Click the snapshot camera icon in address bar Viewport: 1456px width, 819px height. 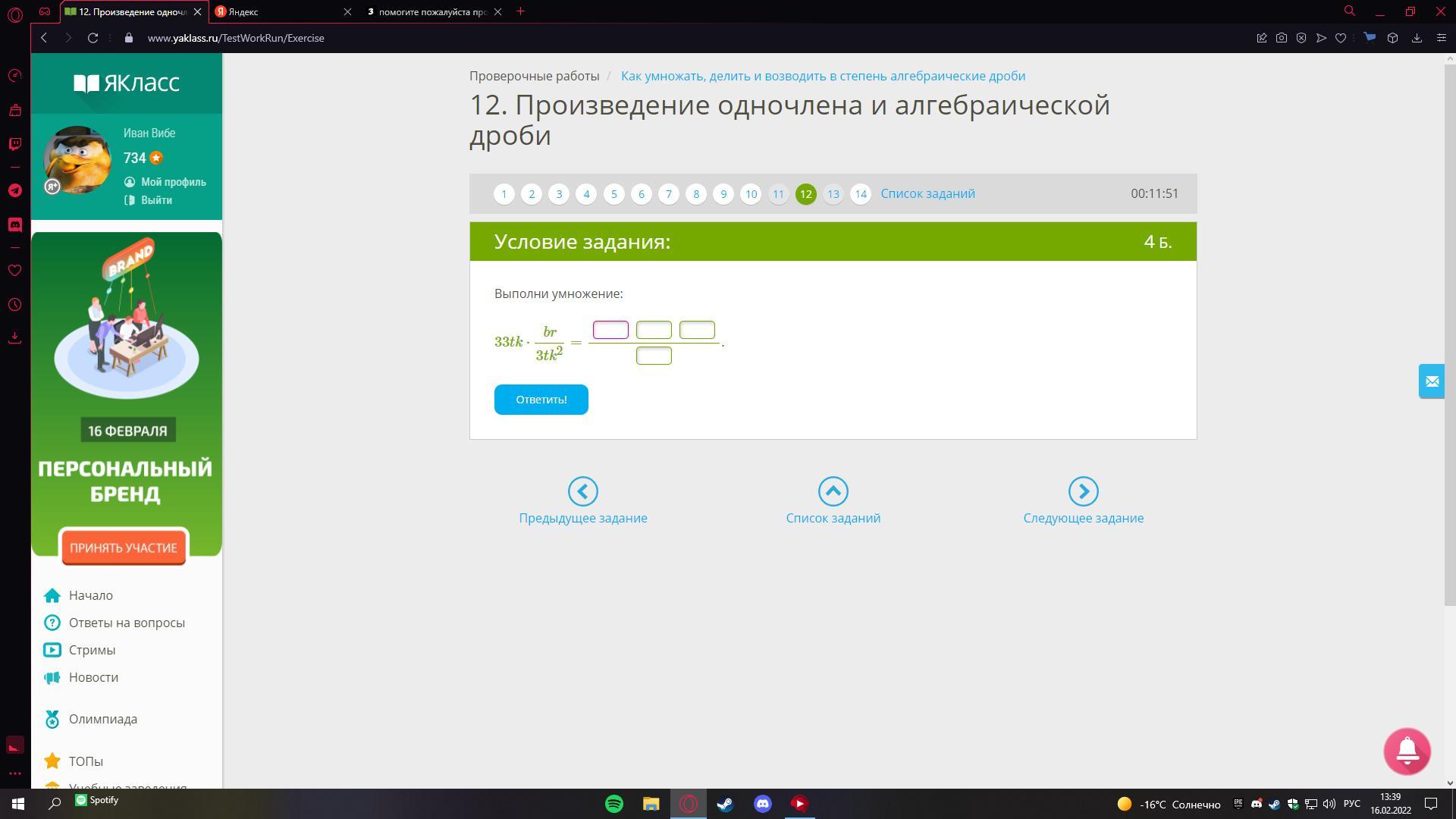point(1282,38)
